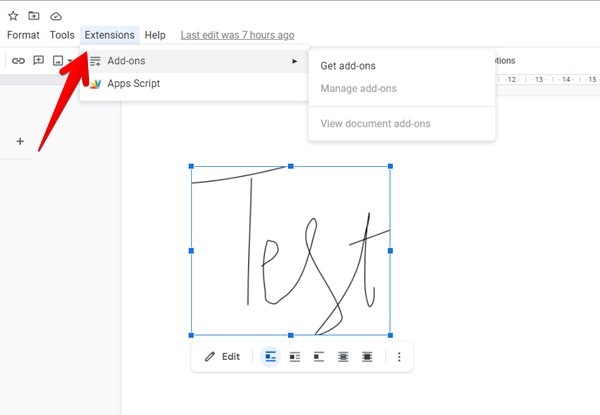Viewport: 600px width, 415px height.
Task: Select Behind text option
Action: (343, 357)
